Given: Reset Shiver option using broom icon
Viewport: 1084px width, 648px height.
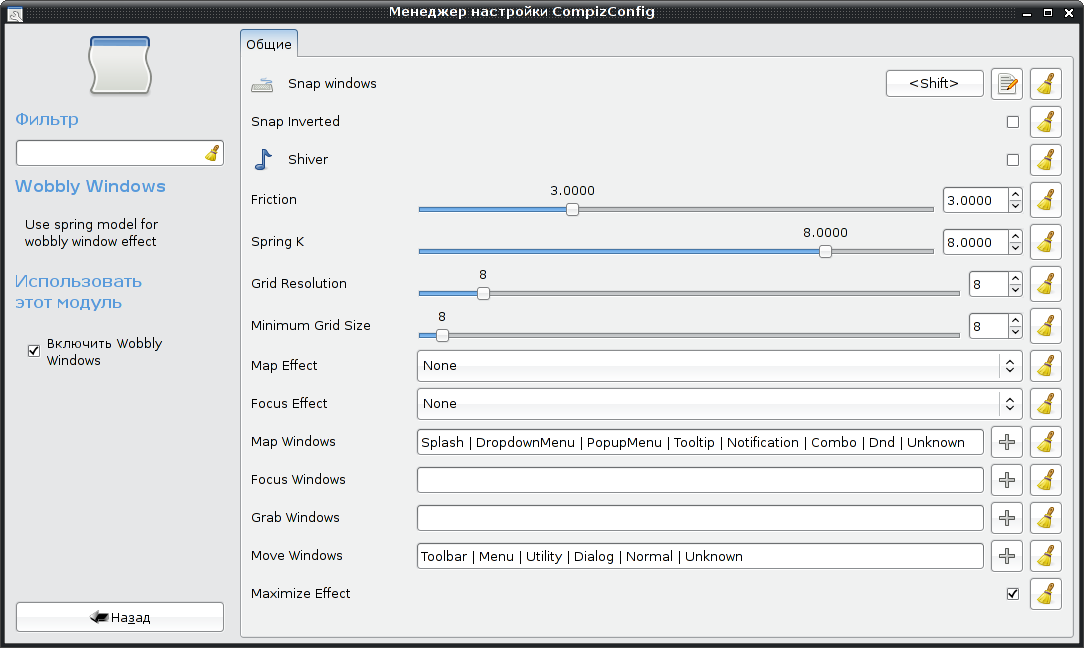Looking at the screenshot, I should tap(1045, 160).
